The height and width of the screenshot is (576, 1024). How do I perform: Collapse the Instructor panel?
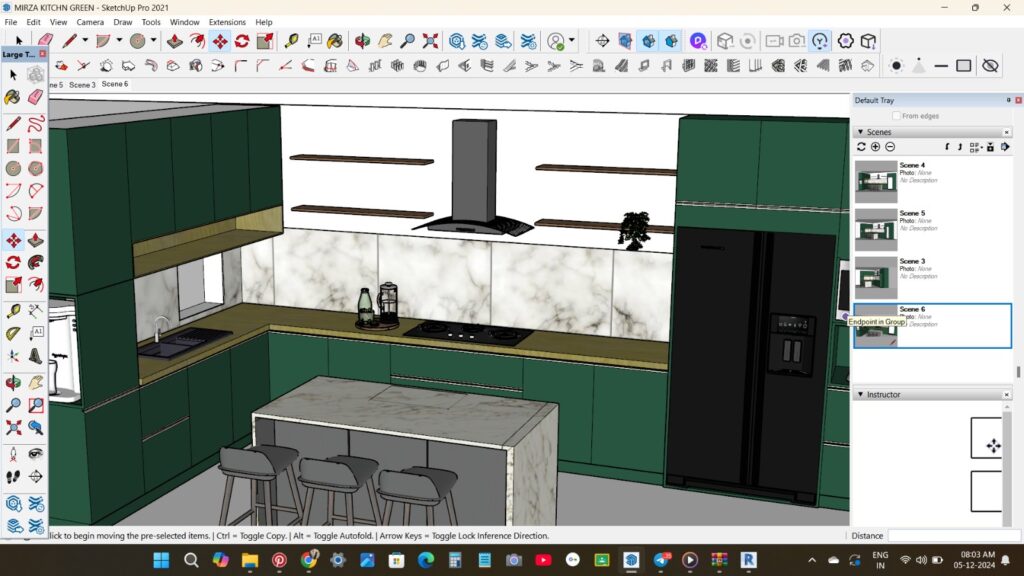pos(860,394)
